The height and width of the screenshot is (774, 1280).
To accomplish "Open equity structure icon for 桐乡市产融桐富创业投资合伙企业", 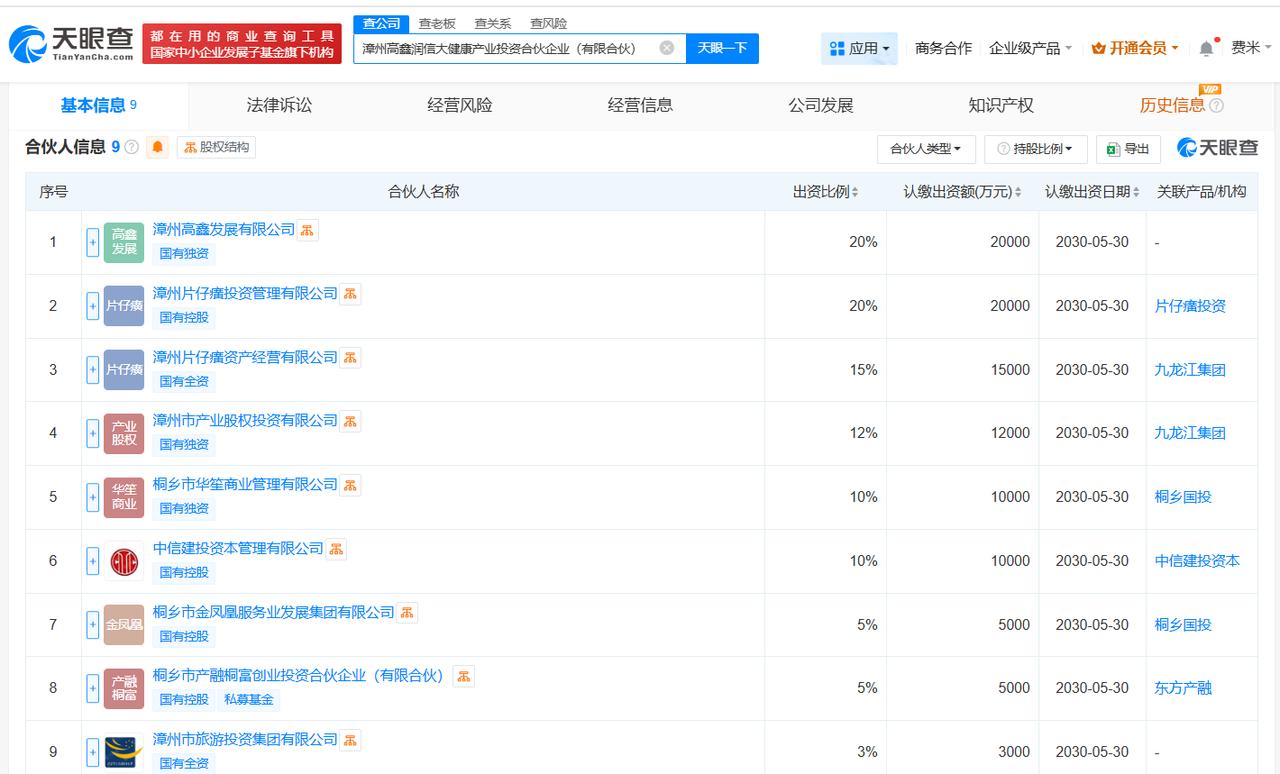I will pos(464,676).
